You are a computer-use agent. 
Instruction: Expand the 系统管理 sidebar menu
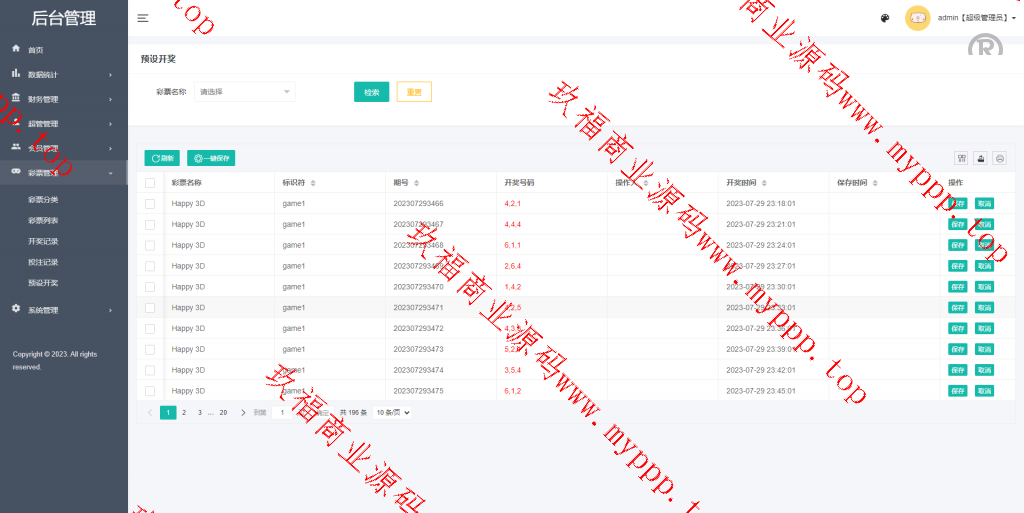click(x=64, y=310)
